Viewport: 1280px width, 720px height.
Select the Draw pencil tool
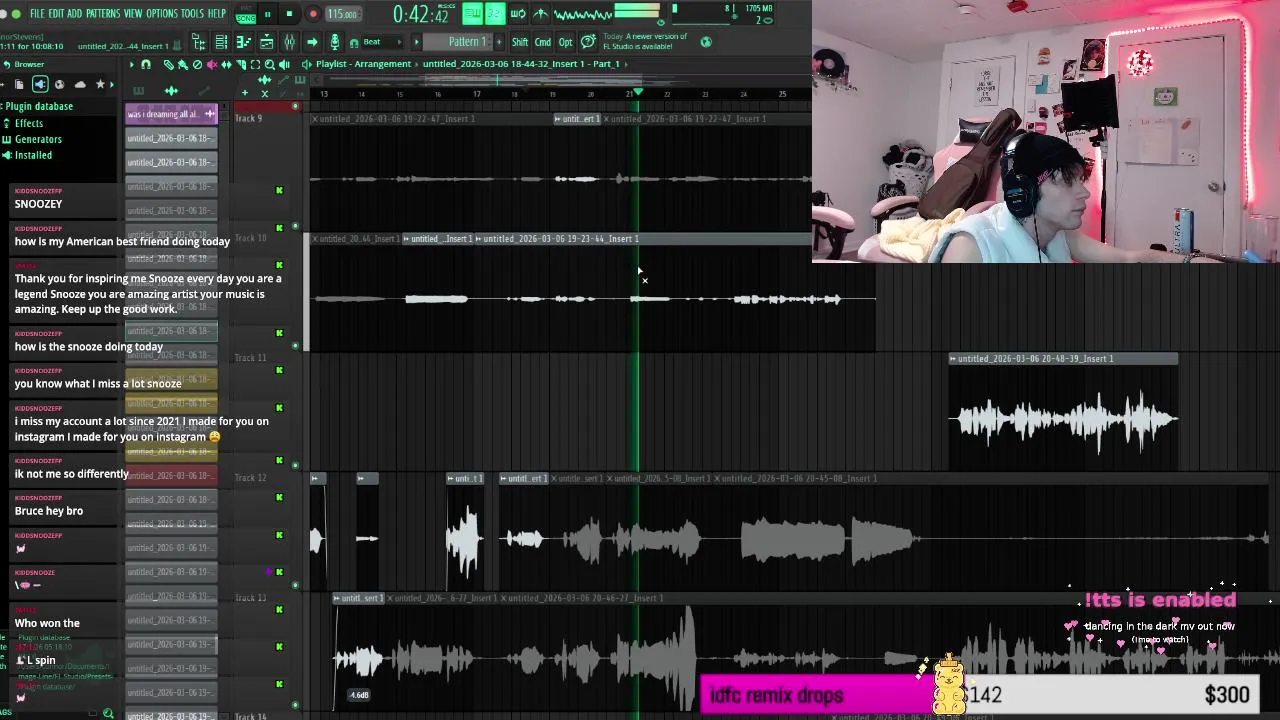tap(168, 64)
